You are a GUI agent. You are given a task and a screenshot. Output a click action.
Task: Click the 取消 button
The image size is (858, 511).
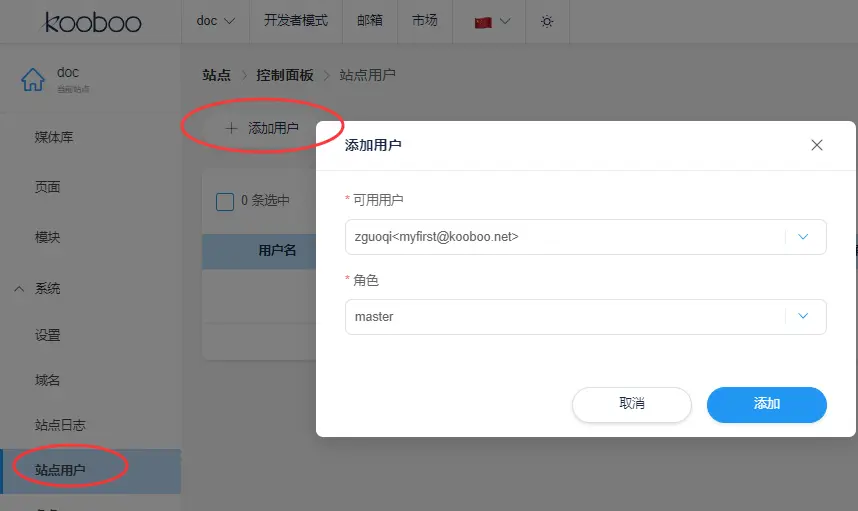(x=631, y=404)
